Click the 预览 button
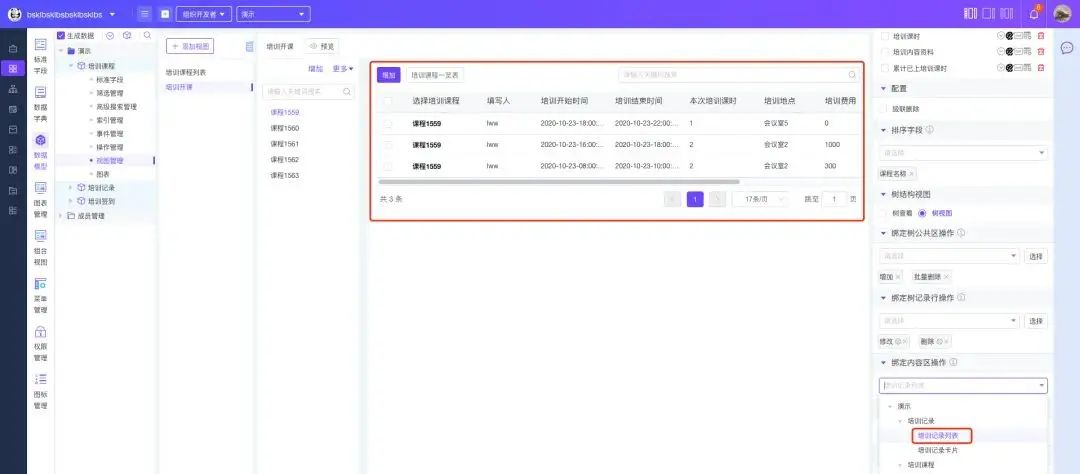Image resolution: width=1080 pixels, height=474 pixels. 322,46
